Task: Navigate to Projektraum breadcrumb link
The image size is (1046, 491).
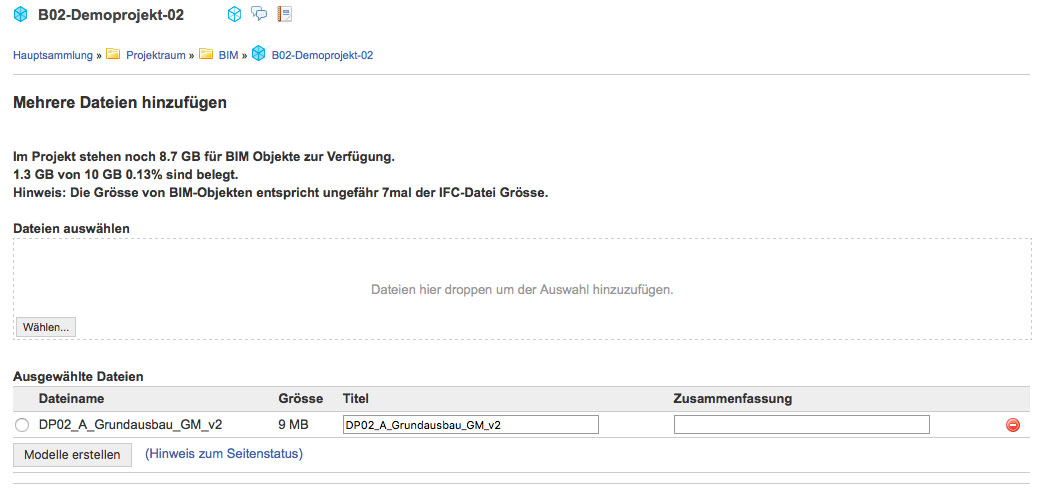Action: (155, 55)
